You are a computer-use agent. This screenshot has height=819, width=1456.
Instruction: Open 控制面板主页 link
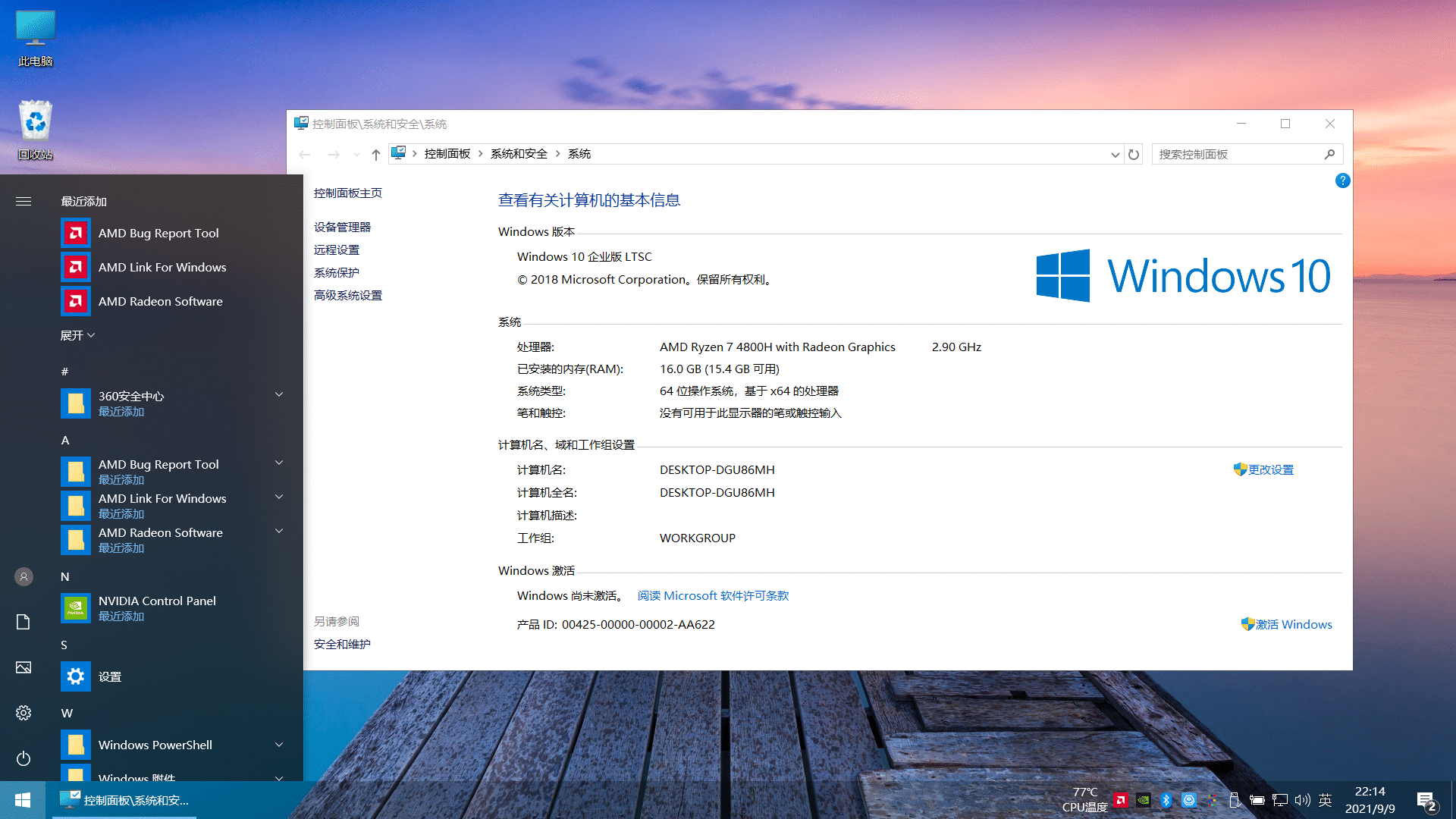(348, 193)
